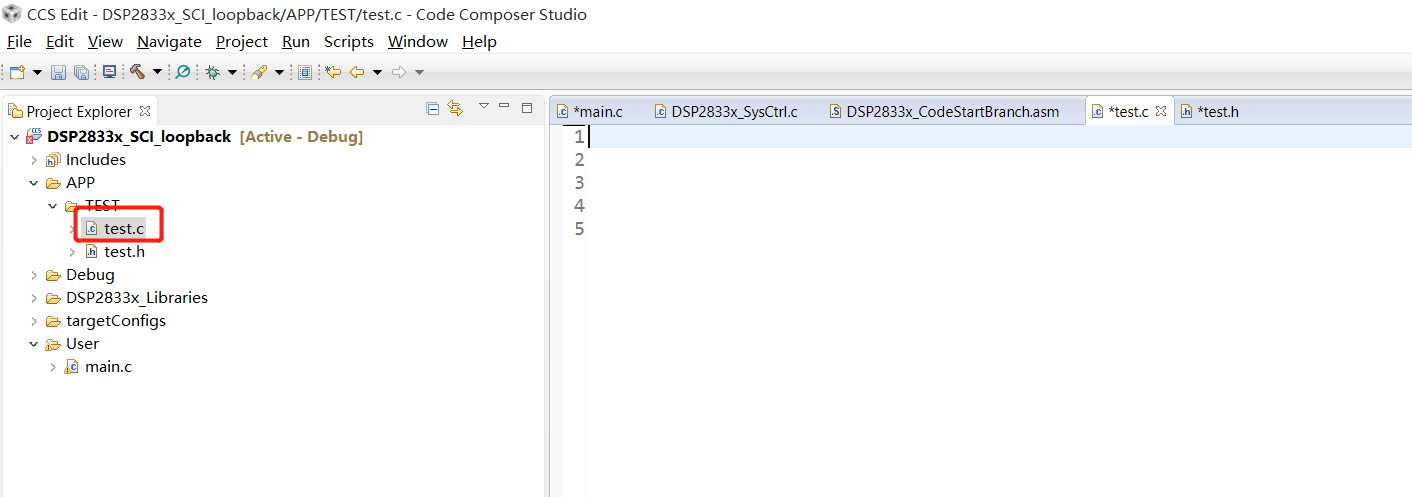Place cursor on editor line 3
Image resolution: width=1412 pixels, height=497 pixels.
[999, 183]
